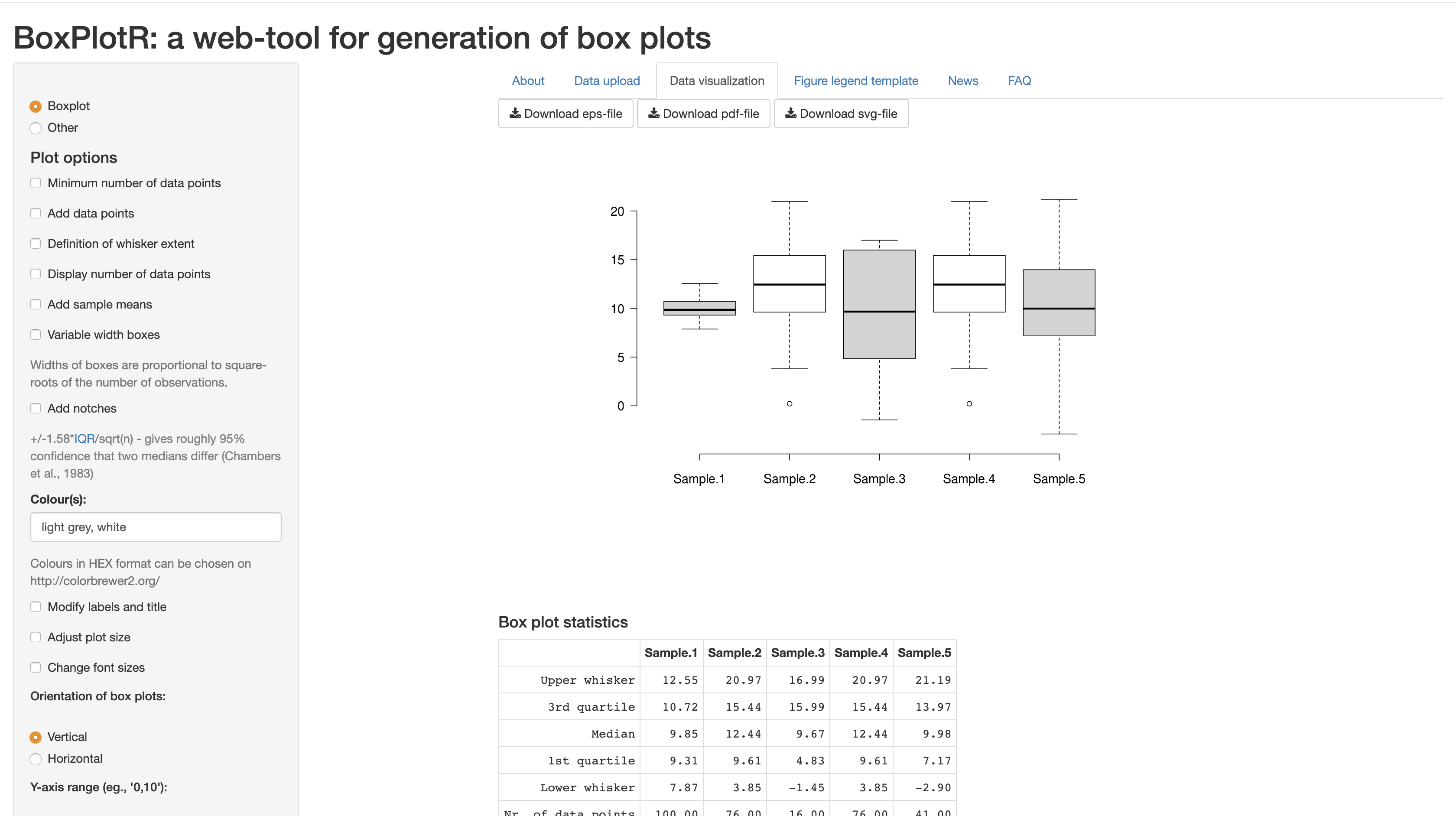Expand Definition of whisker extent option
Viewport: 1456px width, 816px height.
[36, 244]
